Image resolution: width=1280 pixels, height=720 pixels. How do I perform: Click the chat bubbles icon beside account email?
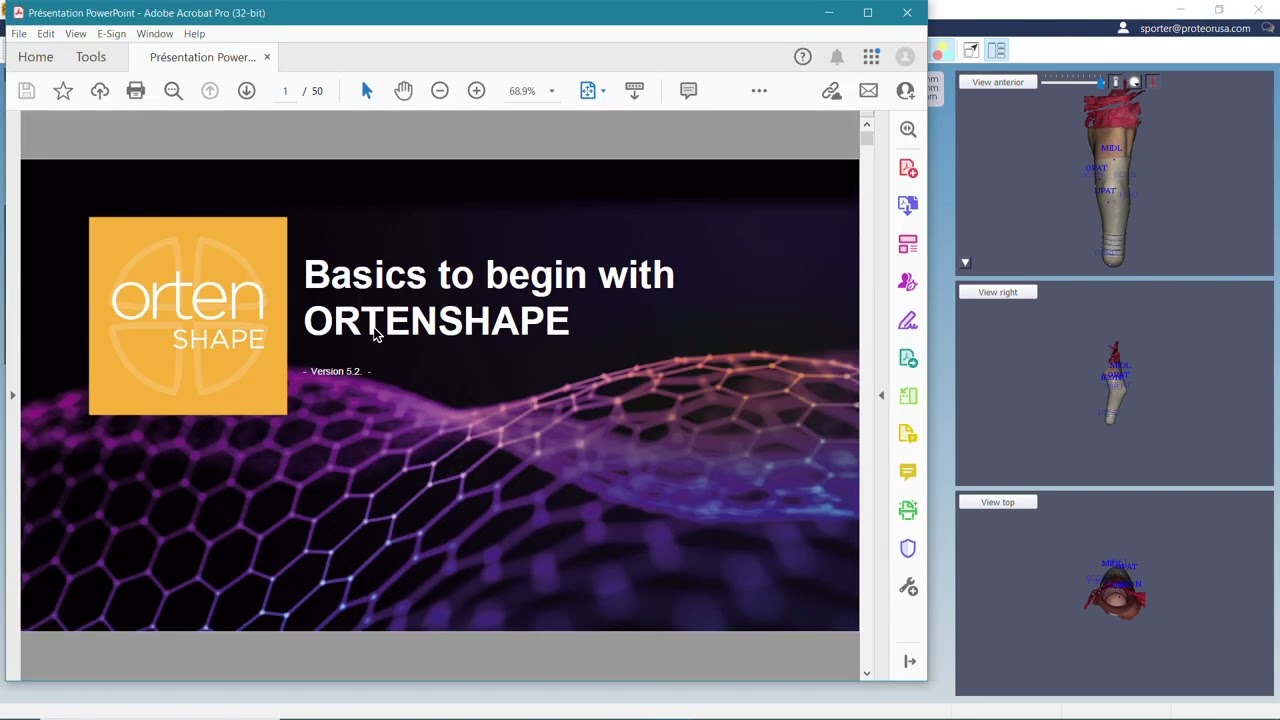1268,28
